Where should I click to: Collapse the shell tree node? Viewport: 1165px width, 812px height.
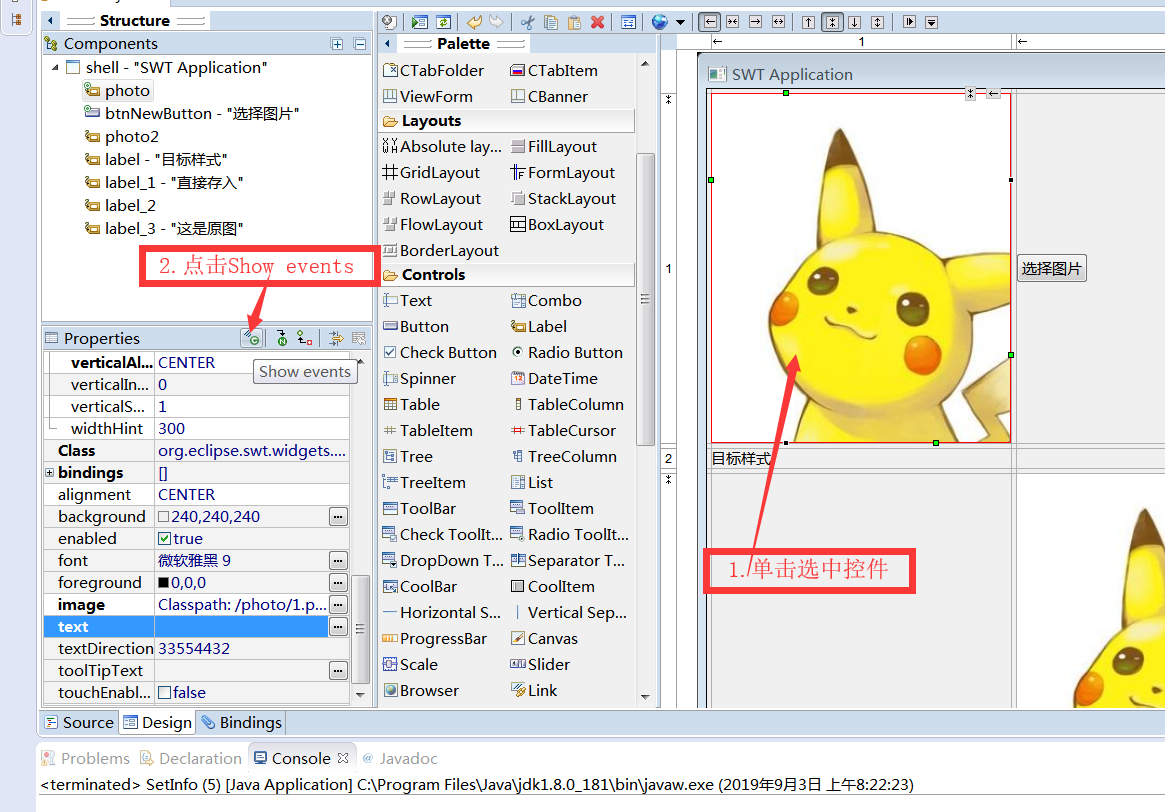(55, 68)
